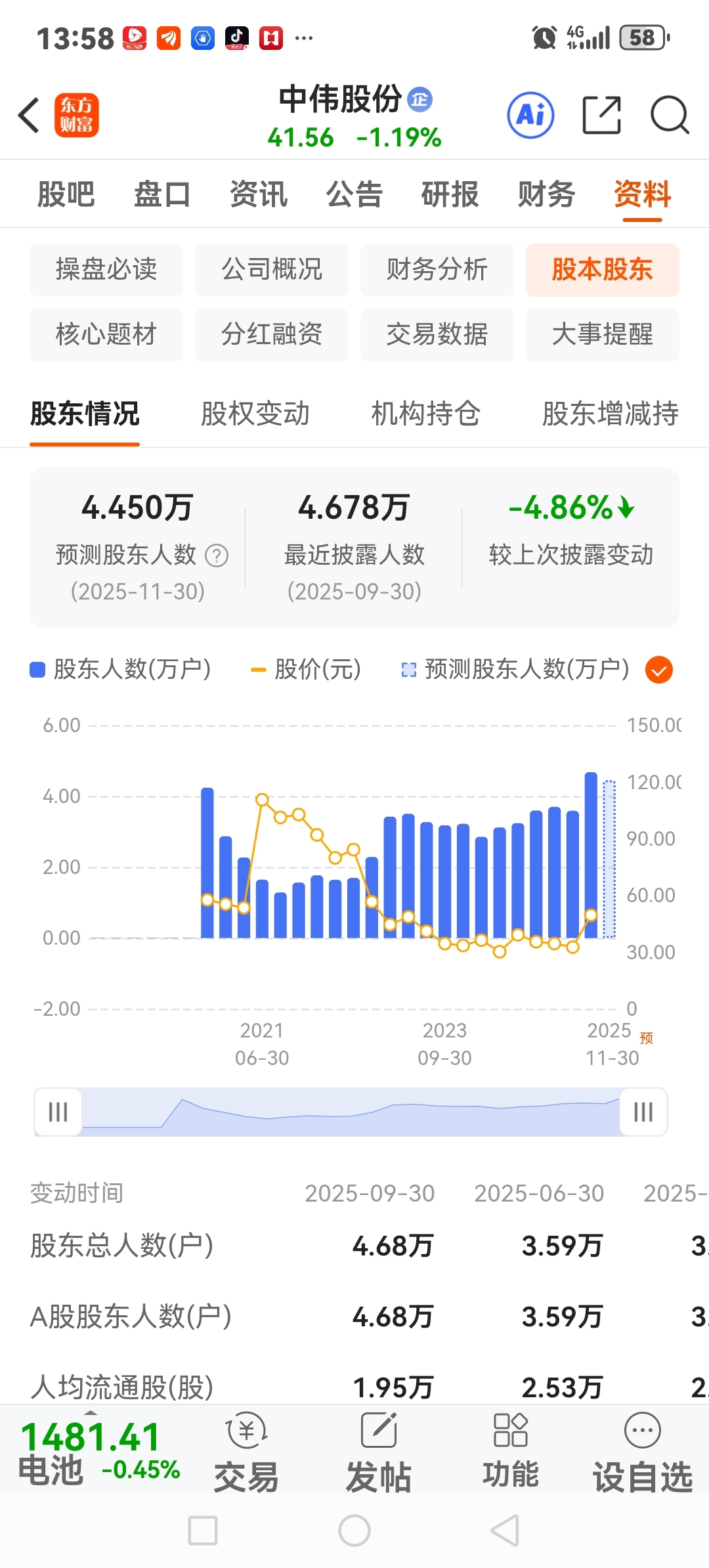The image size is (709, 1568).
Task: Tap the battery indicator showing 58
Action: [645, 37]
